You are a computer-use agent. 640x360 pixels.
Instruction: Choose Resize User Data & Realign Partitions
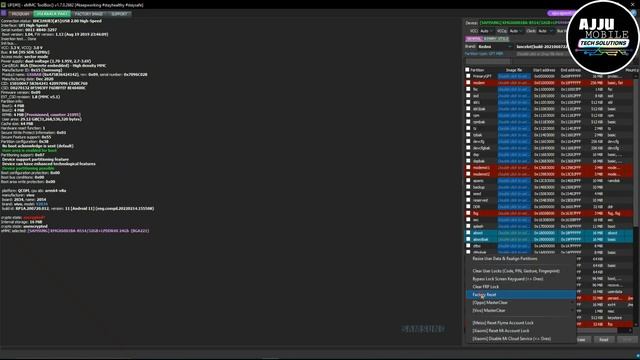coord(521,259)
